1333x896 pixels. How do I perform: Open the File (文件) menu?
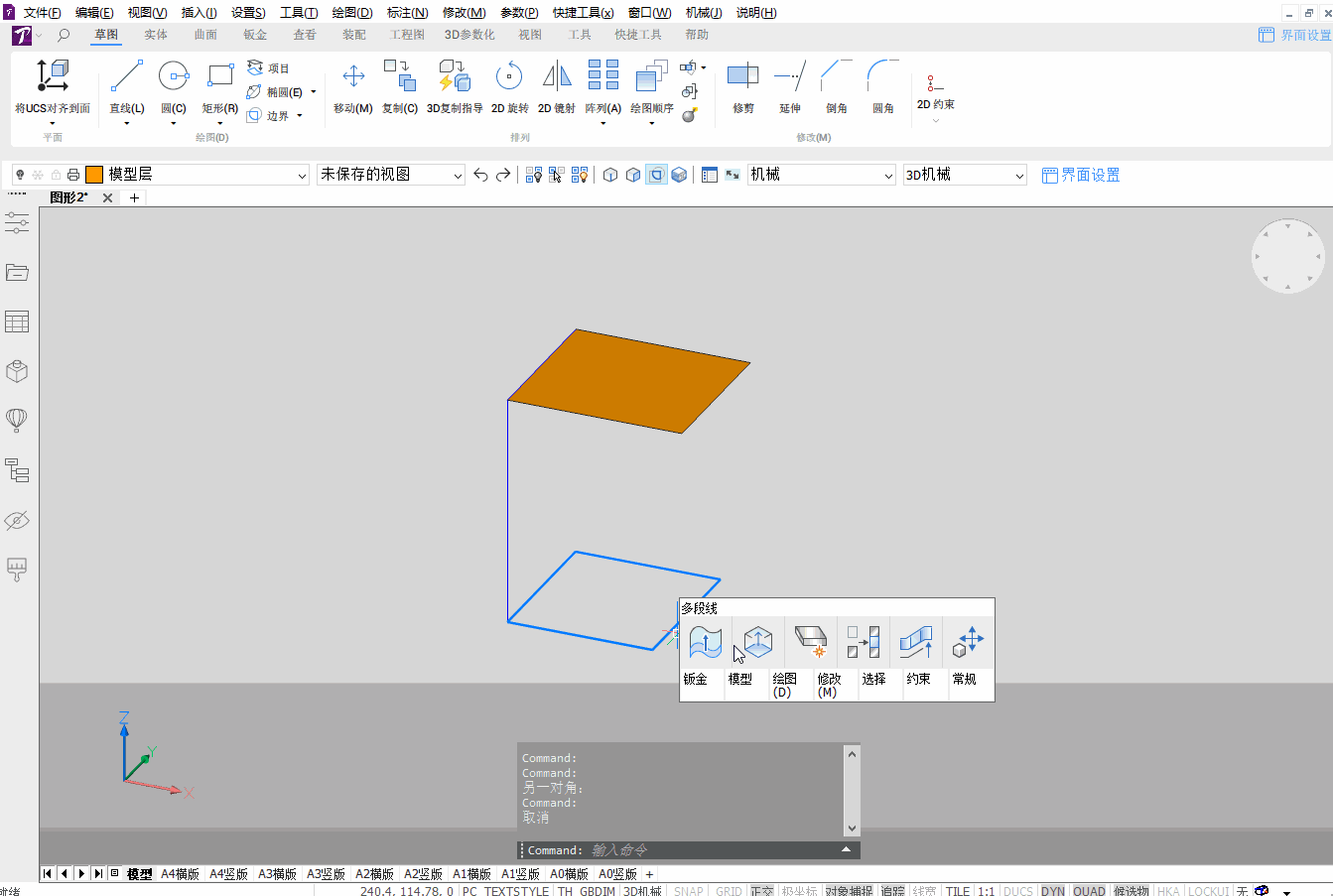coord(42,13)
